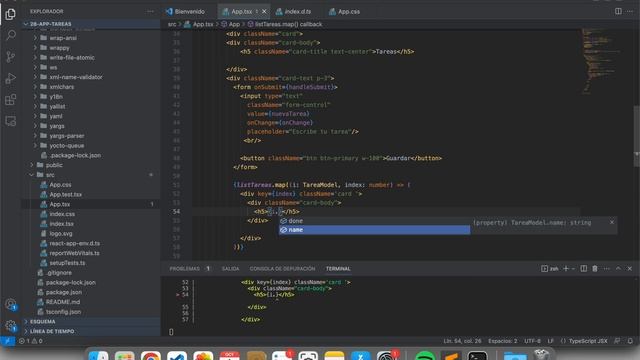Expand the LÍNEA DE TIEMPO section
Viewport: 640px width, 360px height.
coord(91,331)
